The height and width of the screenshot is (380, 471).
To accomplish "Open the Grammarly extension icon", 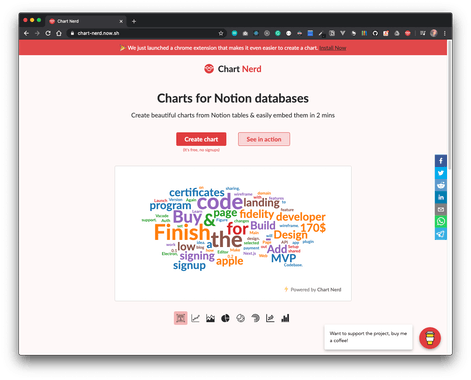I will (278, 33).
